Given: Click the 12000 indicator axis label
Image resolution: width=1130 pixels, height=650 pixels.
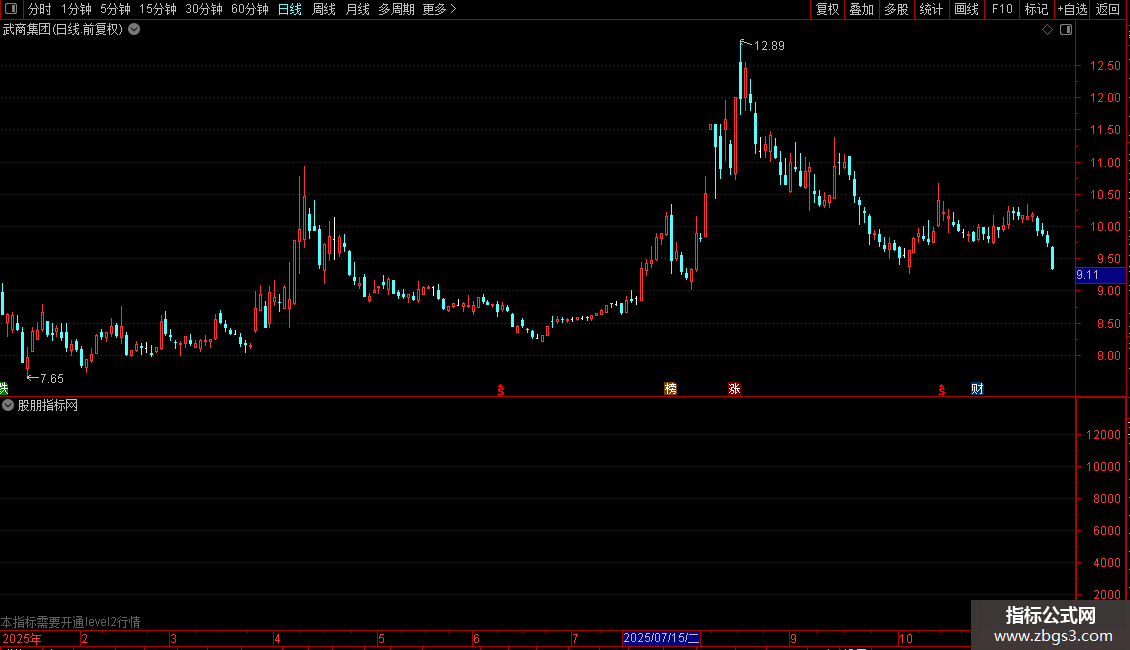Looking at the screenshot, I should coord(1103,435).
